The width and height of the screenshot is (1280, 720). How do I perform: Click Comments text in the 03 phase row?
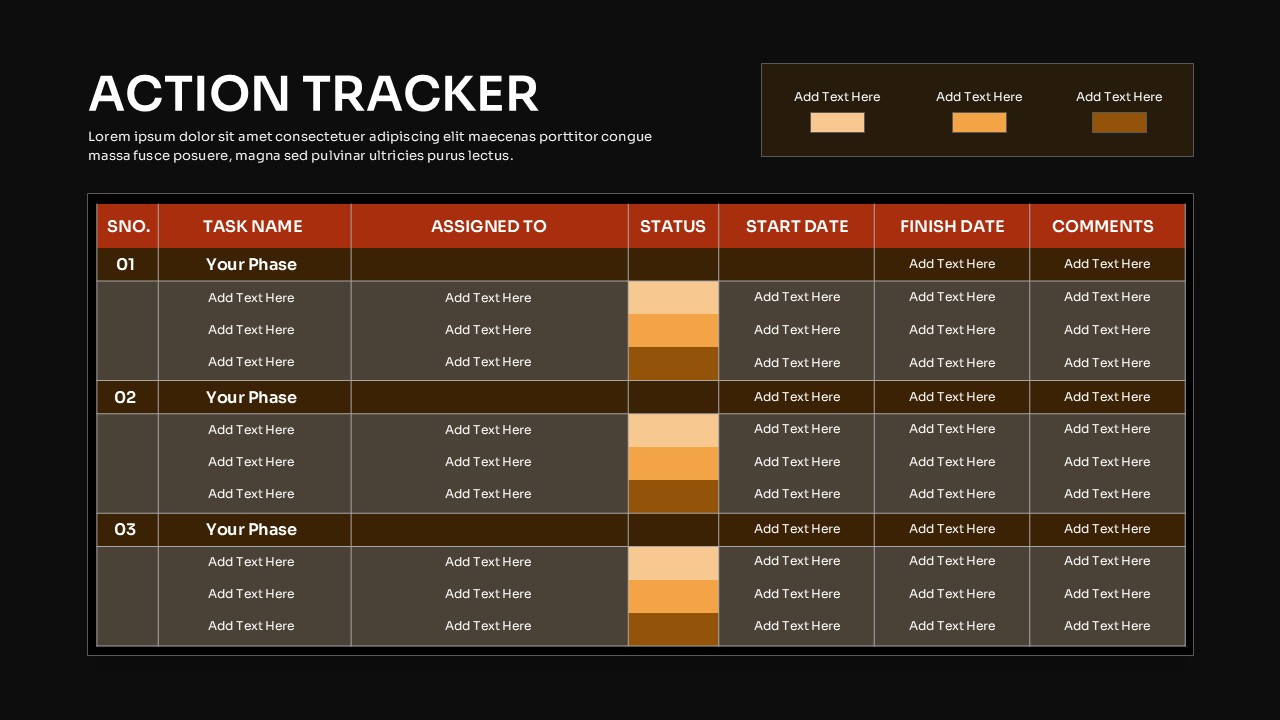coord(1107,529)
